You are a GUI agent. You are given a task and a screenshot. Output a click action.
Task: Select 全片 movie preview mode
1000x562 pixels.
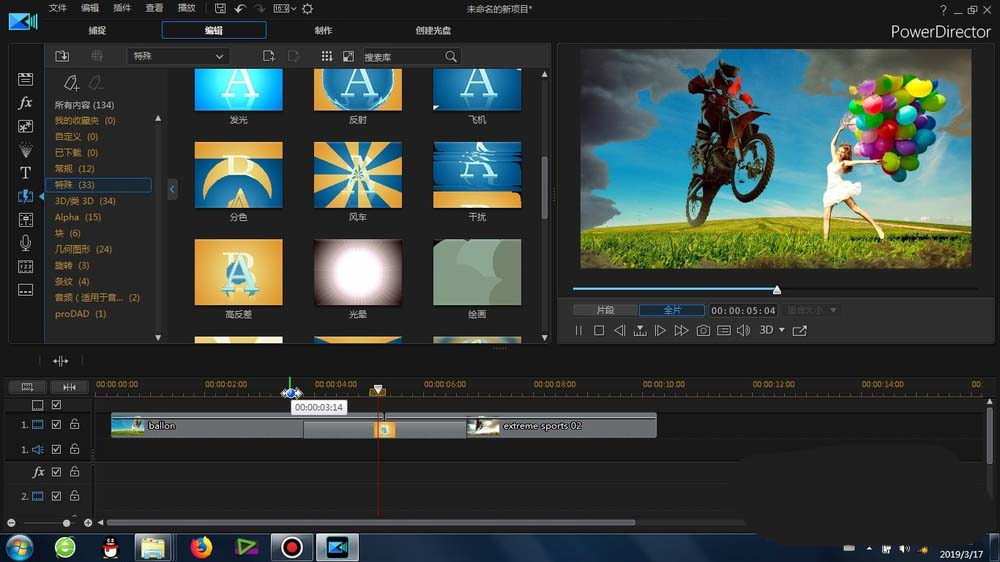(x=672, y=310)
